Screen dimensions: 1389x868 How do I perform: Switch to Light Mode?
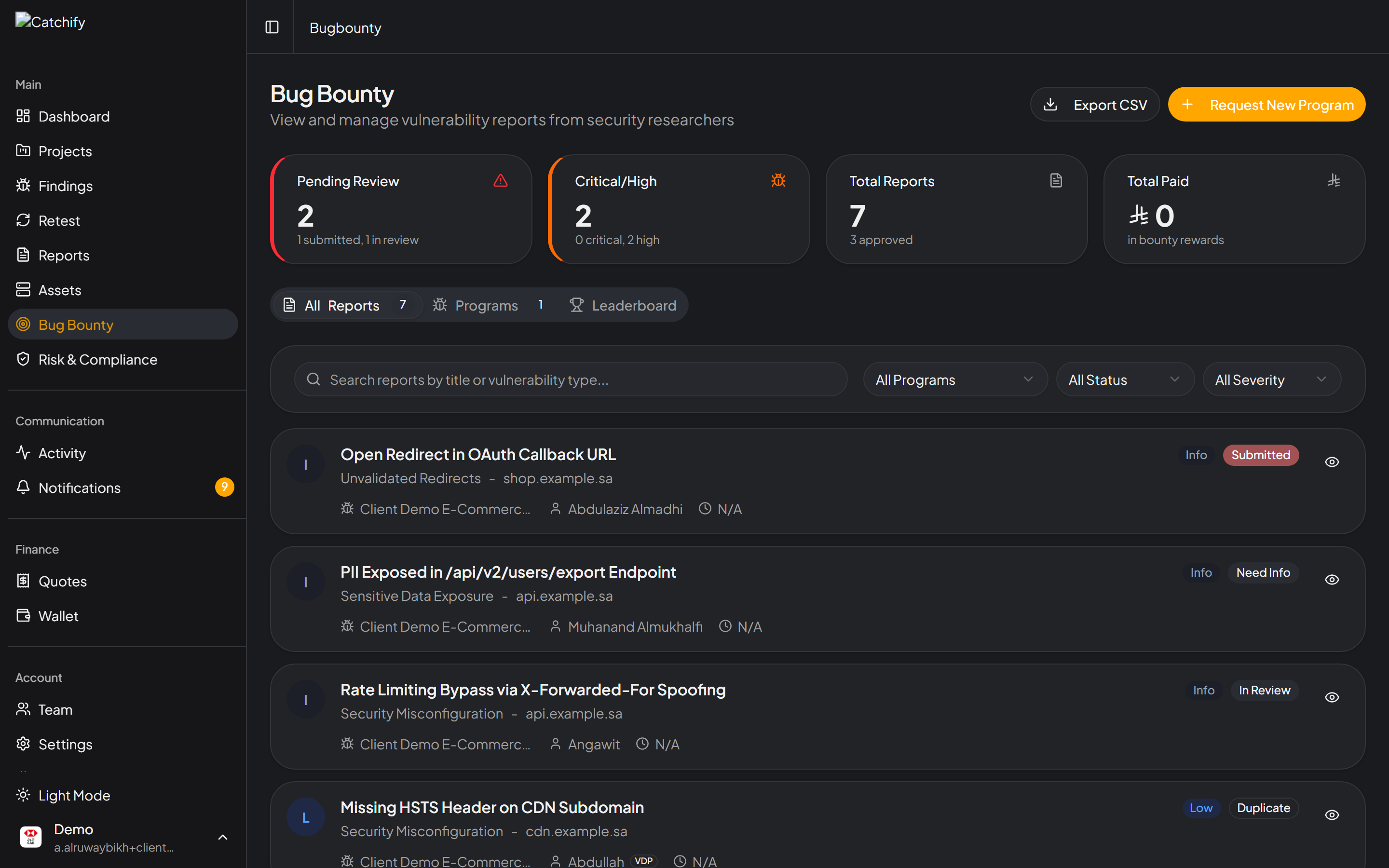click(74, 795)
